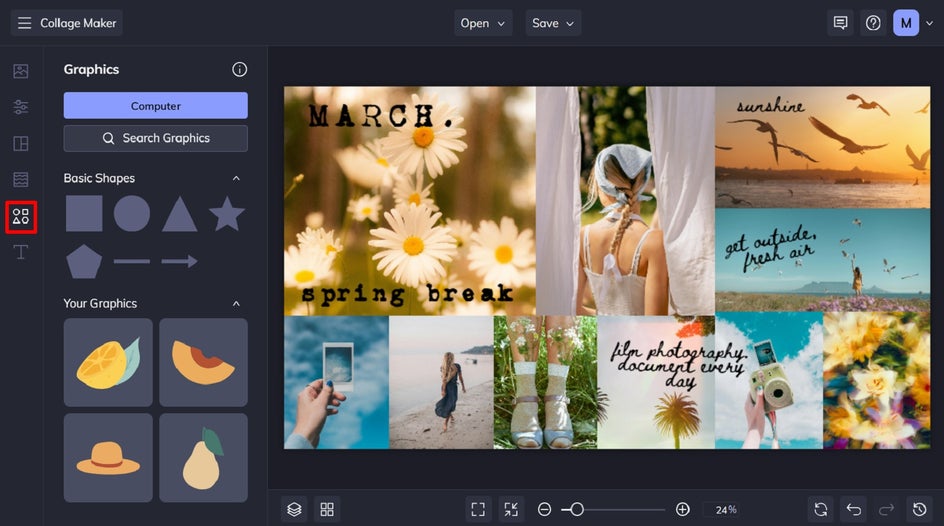Image resolution: width=944 pixels, height=526 pixels.
Task: Select the instant camera photo
Action: tap(769, 380)
